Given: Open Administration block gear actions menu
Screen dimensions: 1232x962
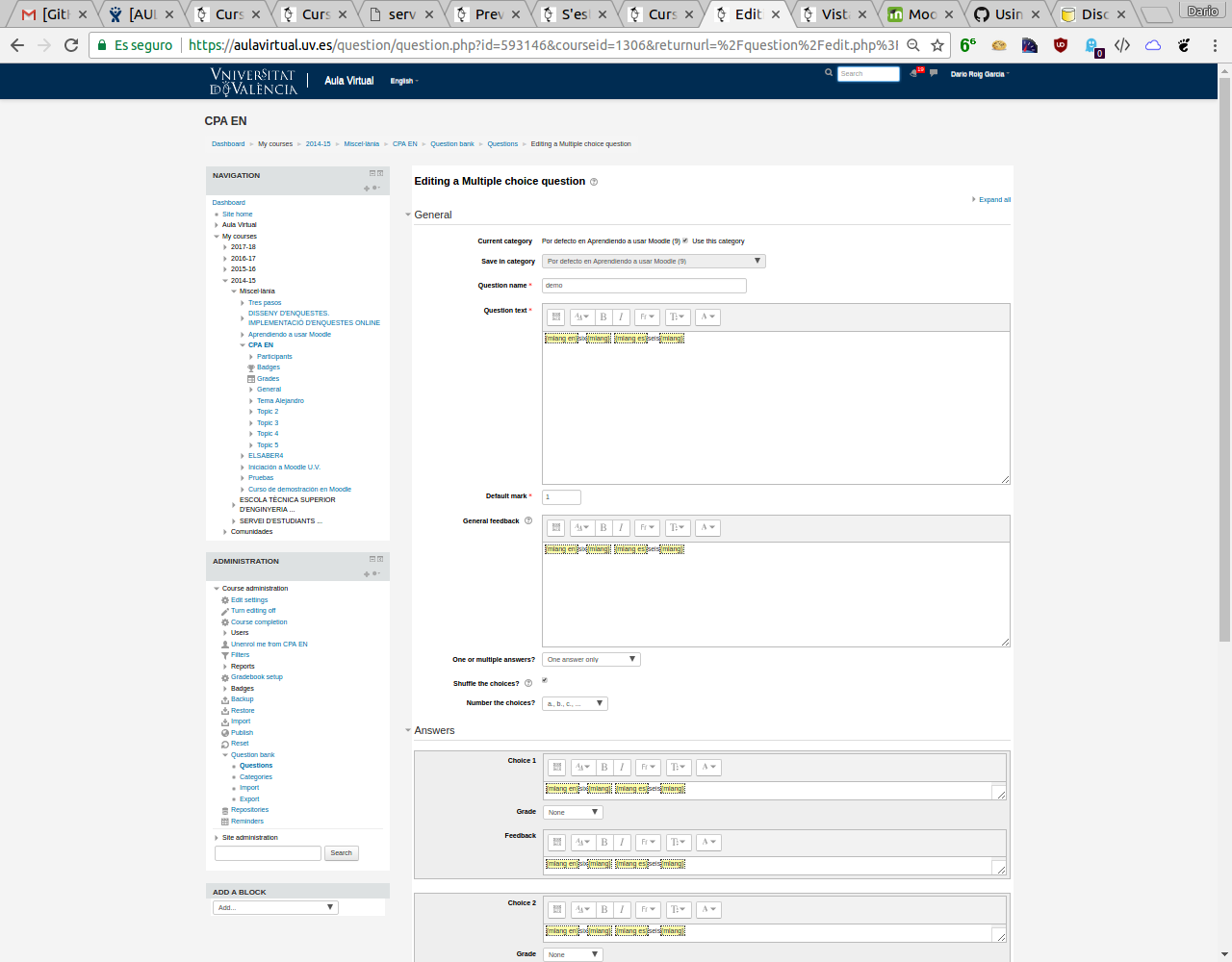Looking at the screenshot, I should 376,573.
